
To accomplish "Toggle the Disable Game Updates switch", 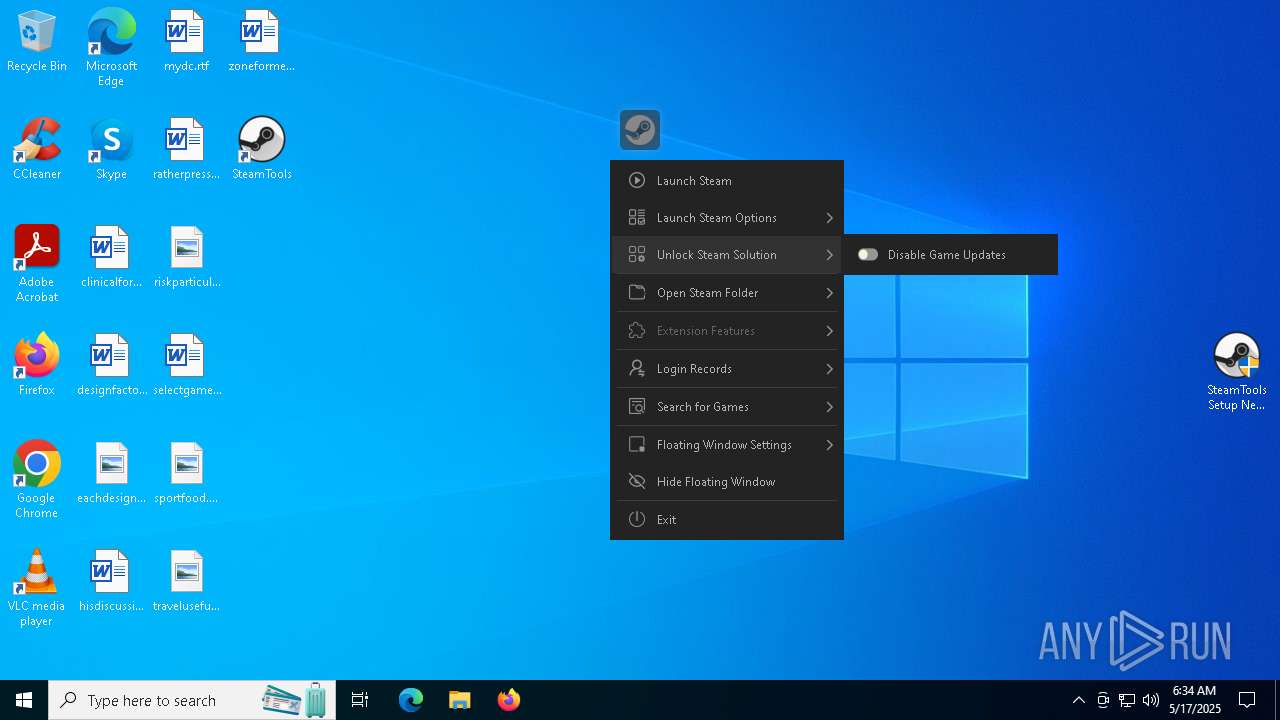I will [x=867, y=255].
